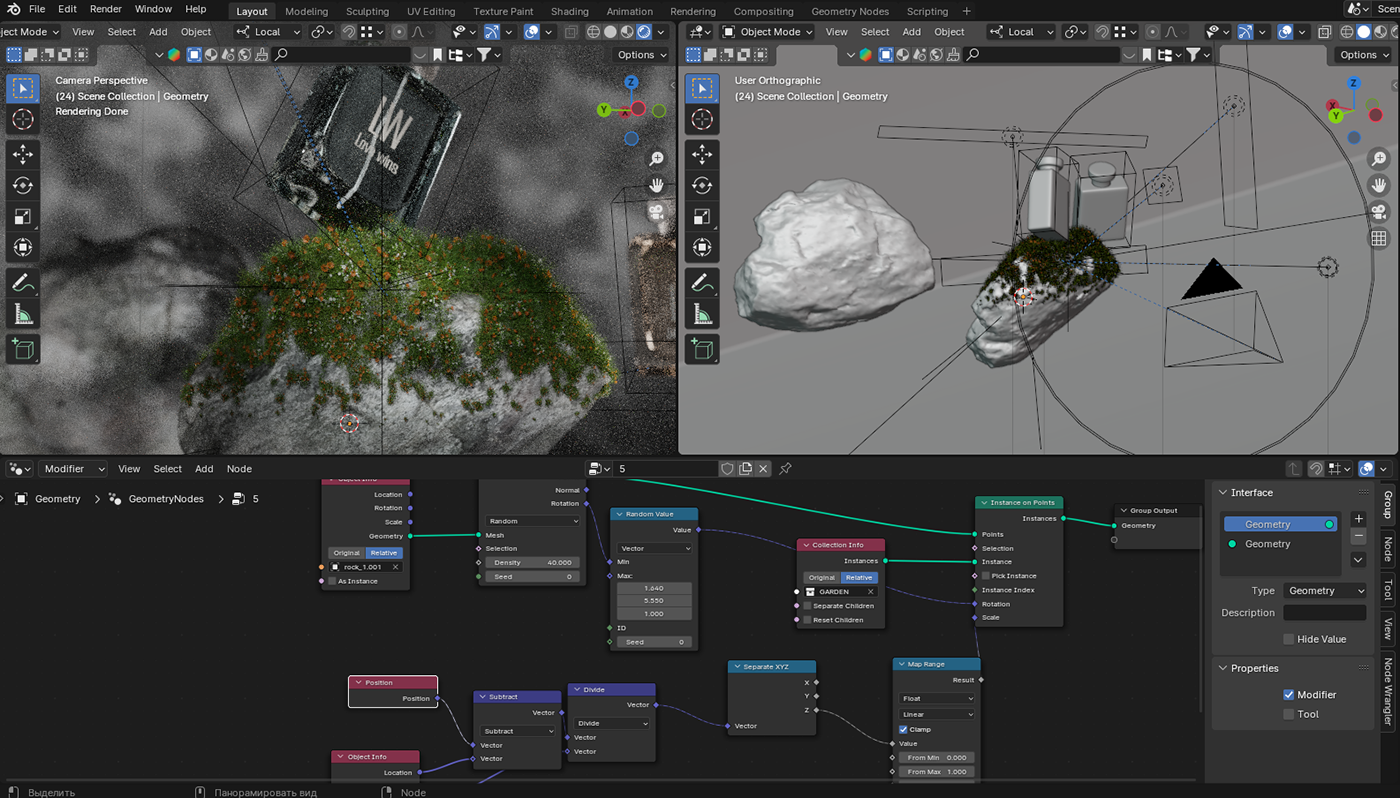Click the Description input field

[x=1324, y=612]
